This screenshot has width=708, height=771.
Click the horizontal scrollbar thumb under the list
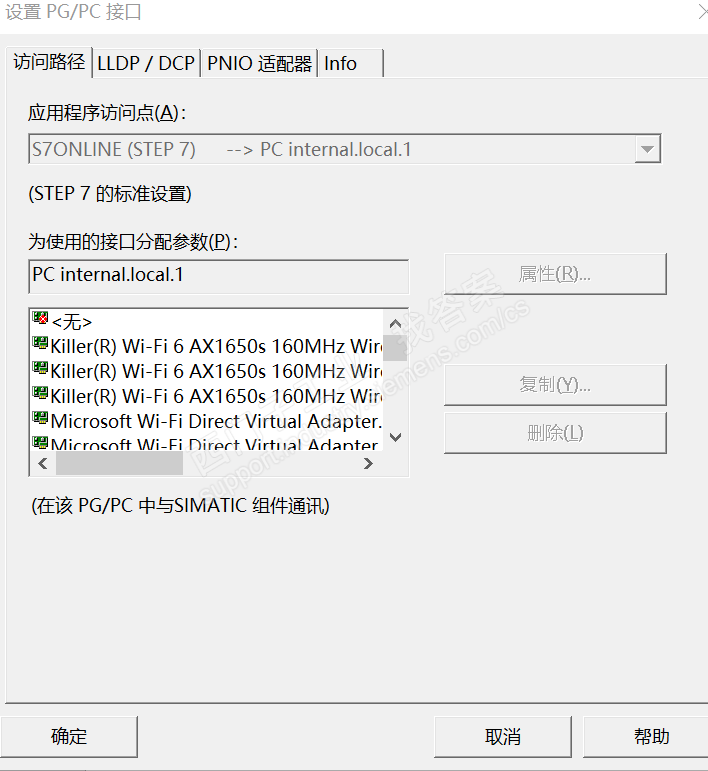(119, 464)
